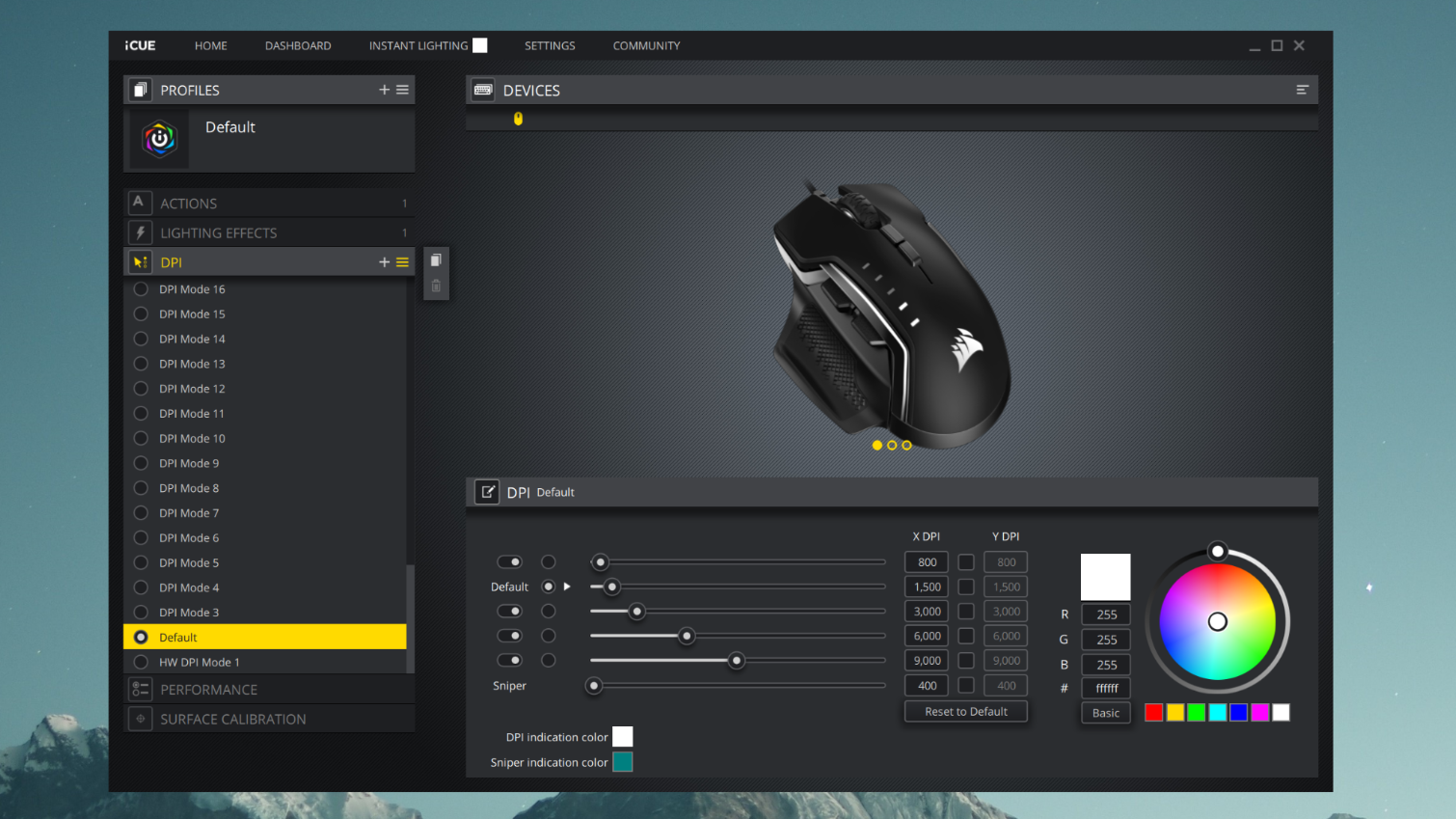Click the Default profile's iCUE logo thumbnail
The width and height of the screenshot is (1456, 819).
[x=160, y=139]
